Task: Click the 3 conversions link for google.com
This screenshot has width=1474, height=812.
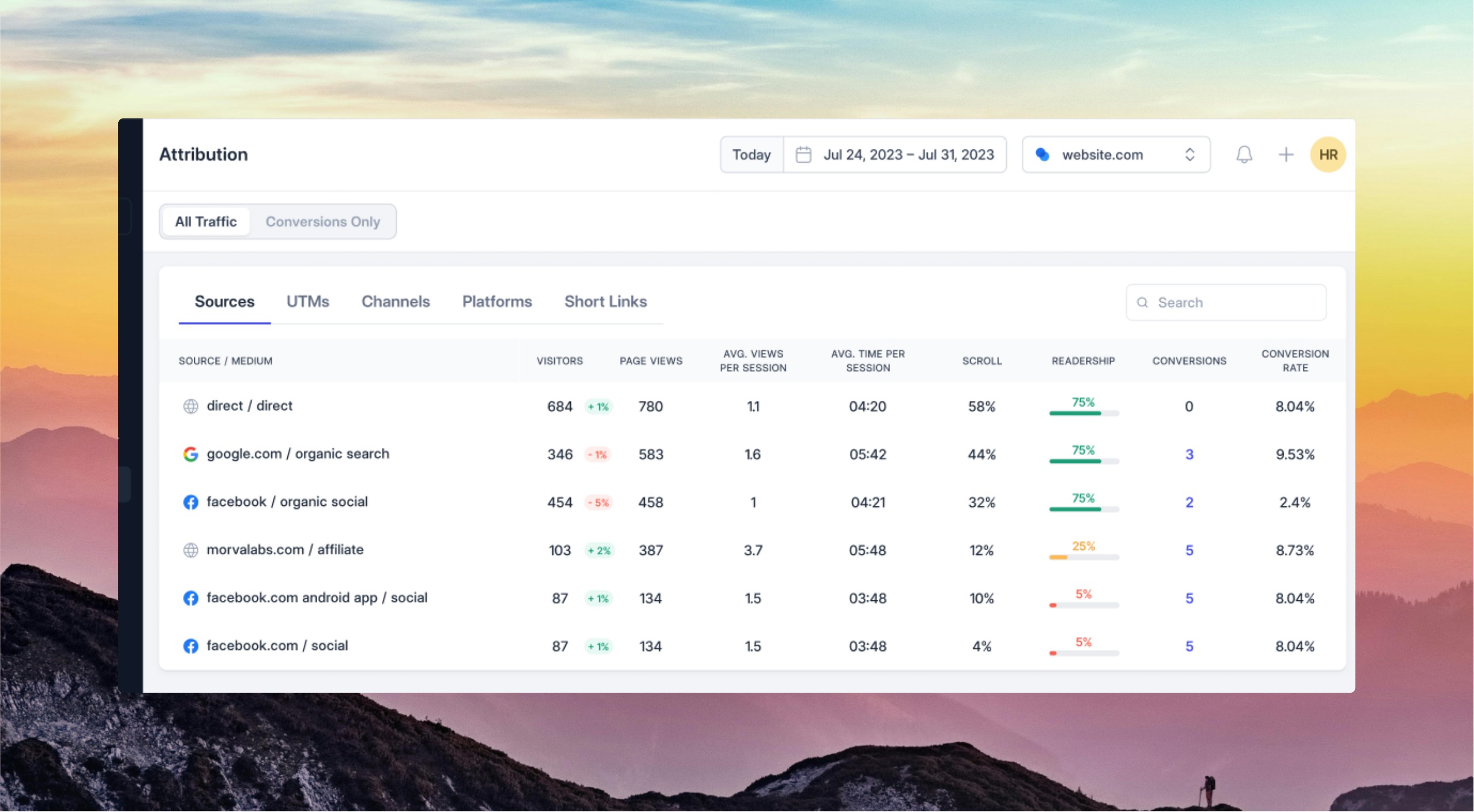Action: click(x=1189, y=454)
